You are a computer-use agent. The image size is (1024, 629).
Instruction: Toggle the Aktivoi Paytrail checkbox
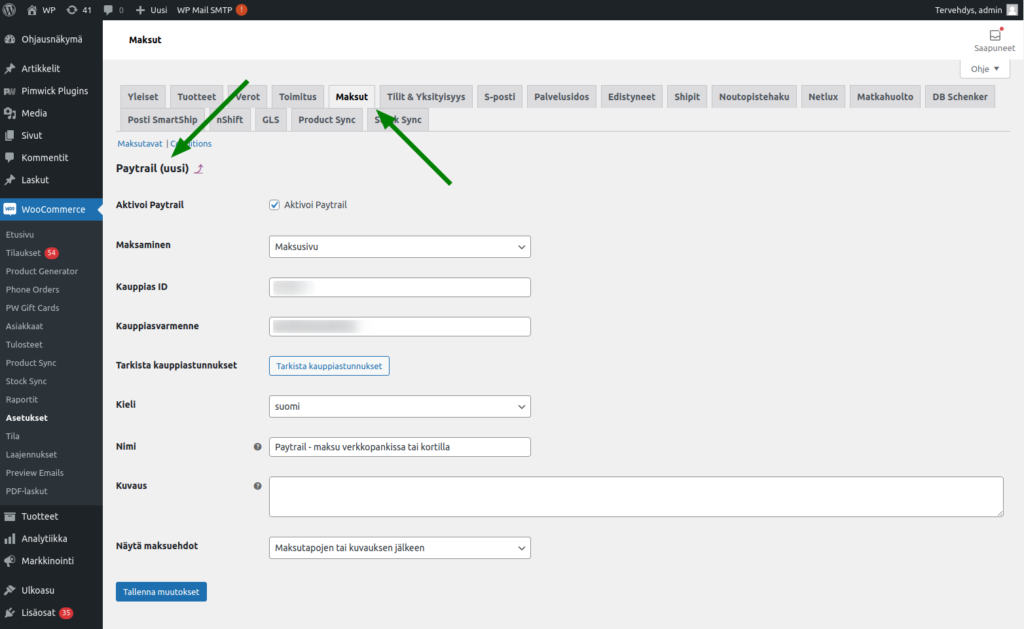tap(274, 204)
